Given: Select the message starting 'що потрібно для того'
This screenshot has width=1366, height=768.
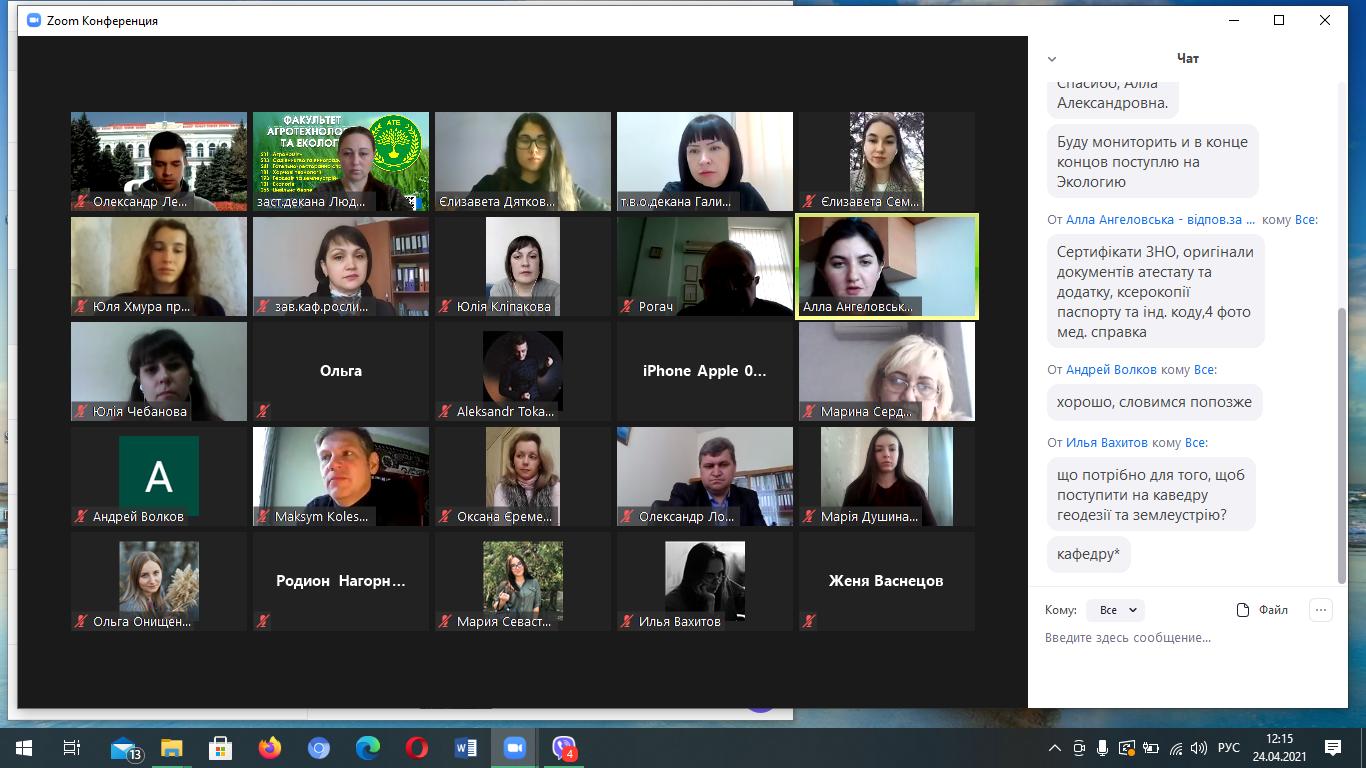Looking at the screenshot, I should [x=1151, y=494].
